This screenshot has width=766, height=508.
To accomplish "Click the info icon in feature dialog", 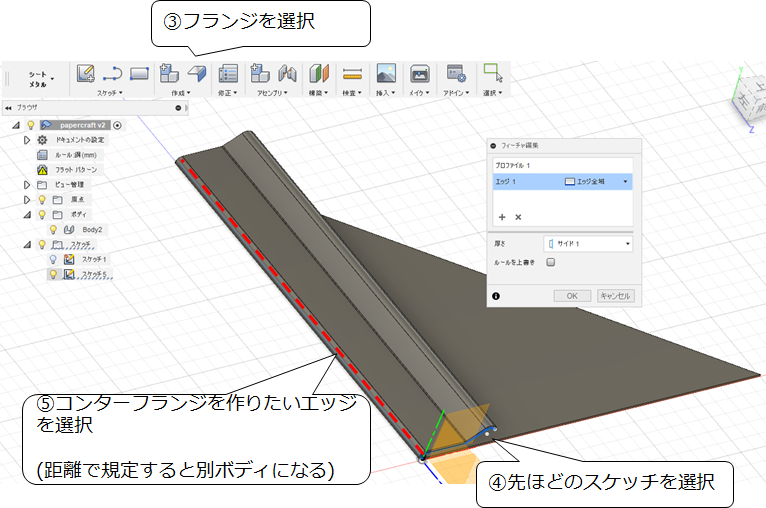I will pos(496,296).
